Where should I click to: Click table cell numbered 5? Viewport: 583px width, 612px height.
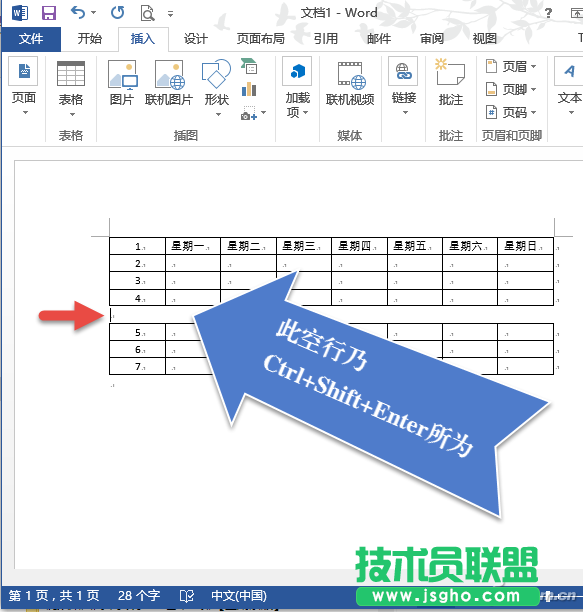pos(137,332)
